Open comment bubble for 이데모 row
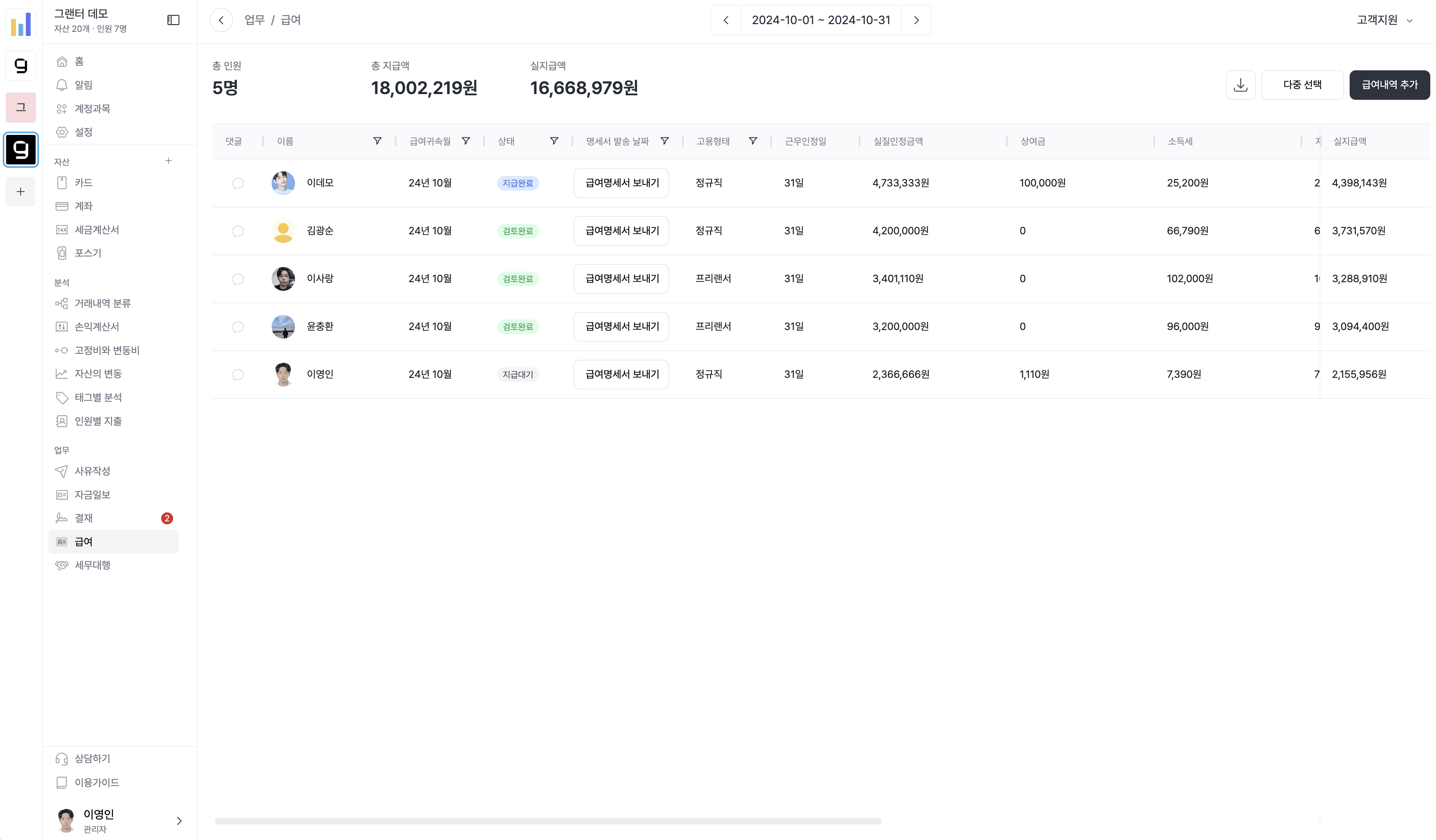 coord(238,183)
